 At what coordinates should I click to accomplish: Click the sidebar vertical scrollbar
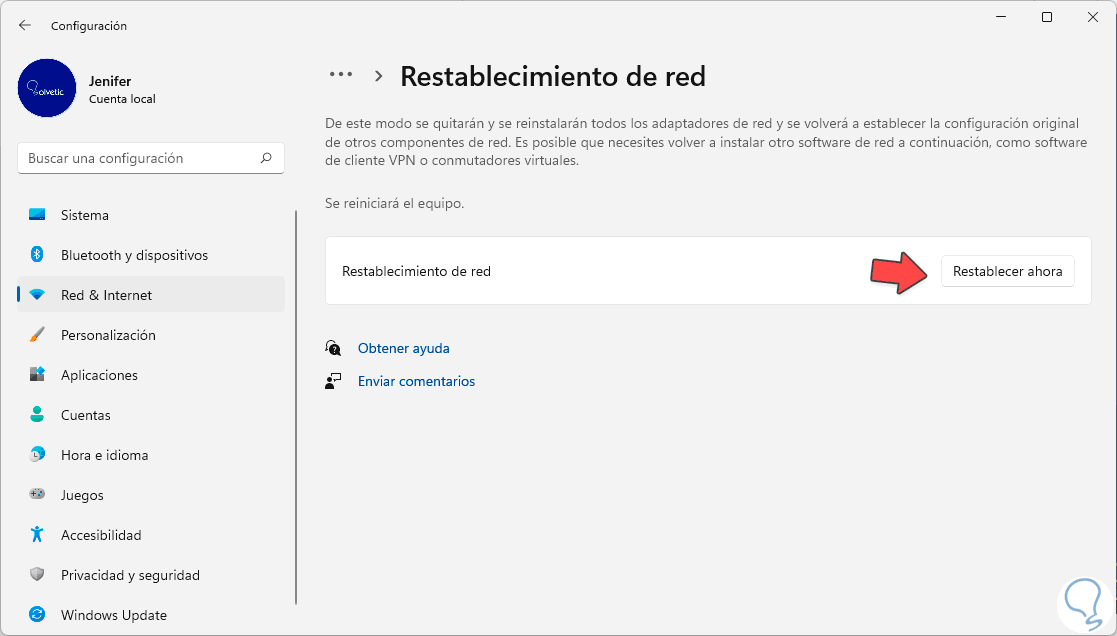tap(296, 400)
